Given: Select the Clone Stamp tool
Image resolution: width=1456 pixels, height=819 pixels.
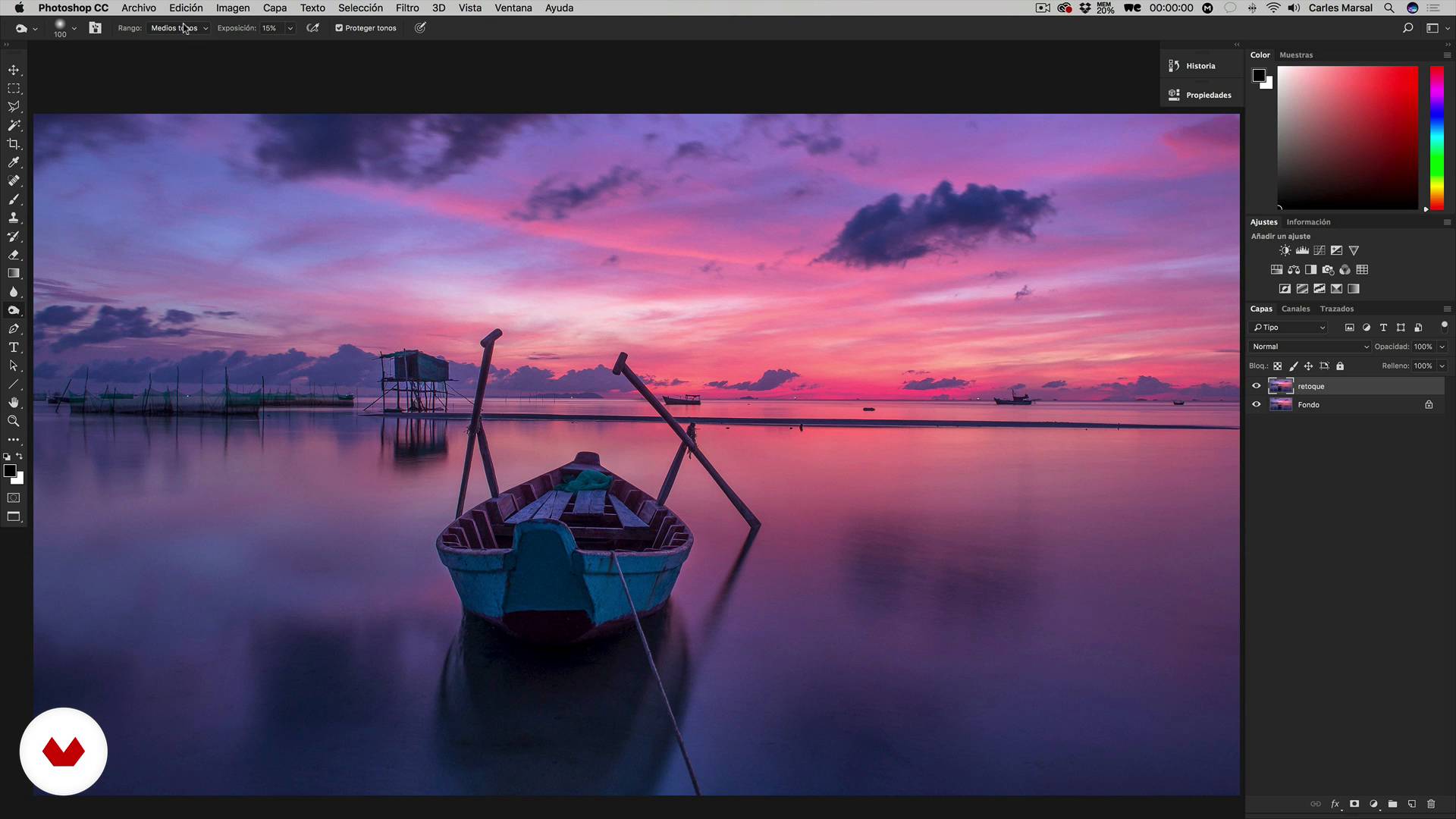Looking at the screenshot, I should point(14,218).
